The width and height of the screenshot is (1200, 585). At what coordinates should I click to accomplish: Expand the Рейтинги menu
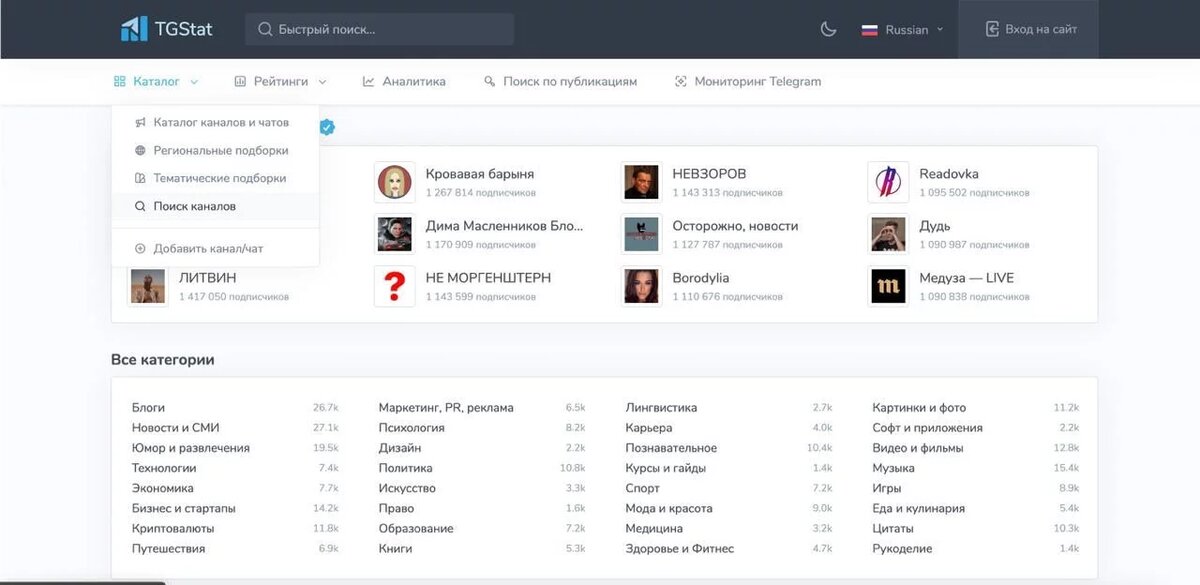pyautogui.click(x=280, y=81)
